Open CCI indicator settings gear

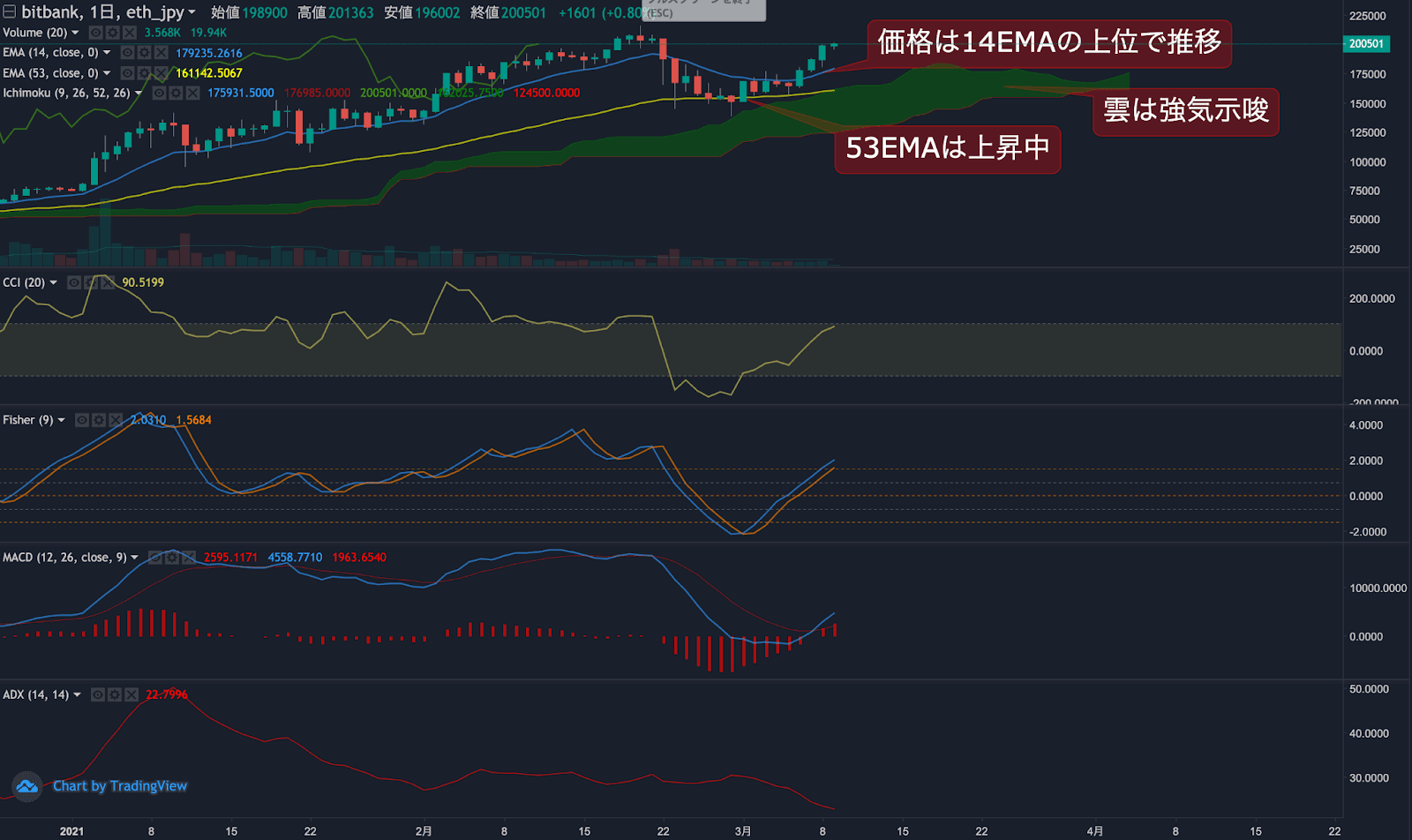pyautogui.click(x=91, y=282)
